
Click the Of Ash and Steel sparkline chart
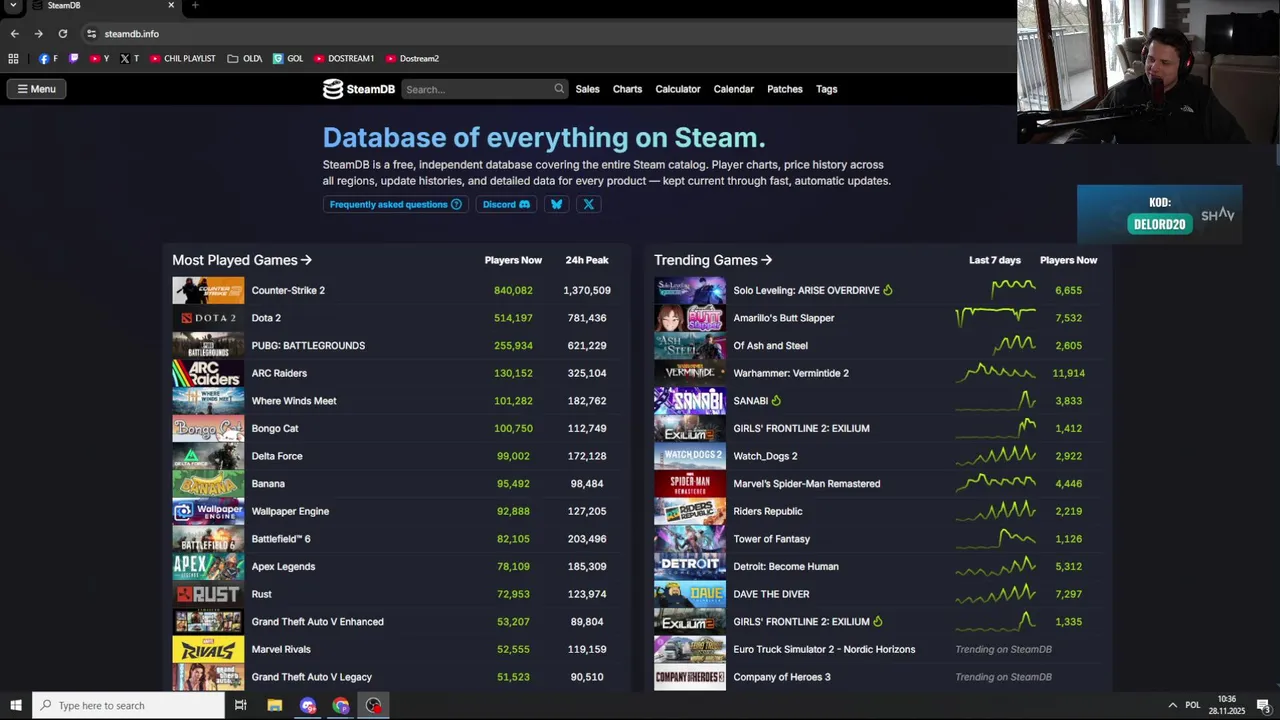[995, 345]
